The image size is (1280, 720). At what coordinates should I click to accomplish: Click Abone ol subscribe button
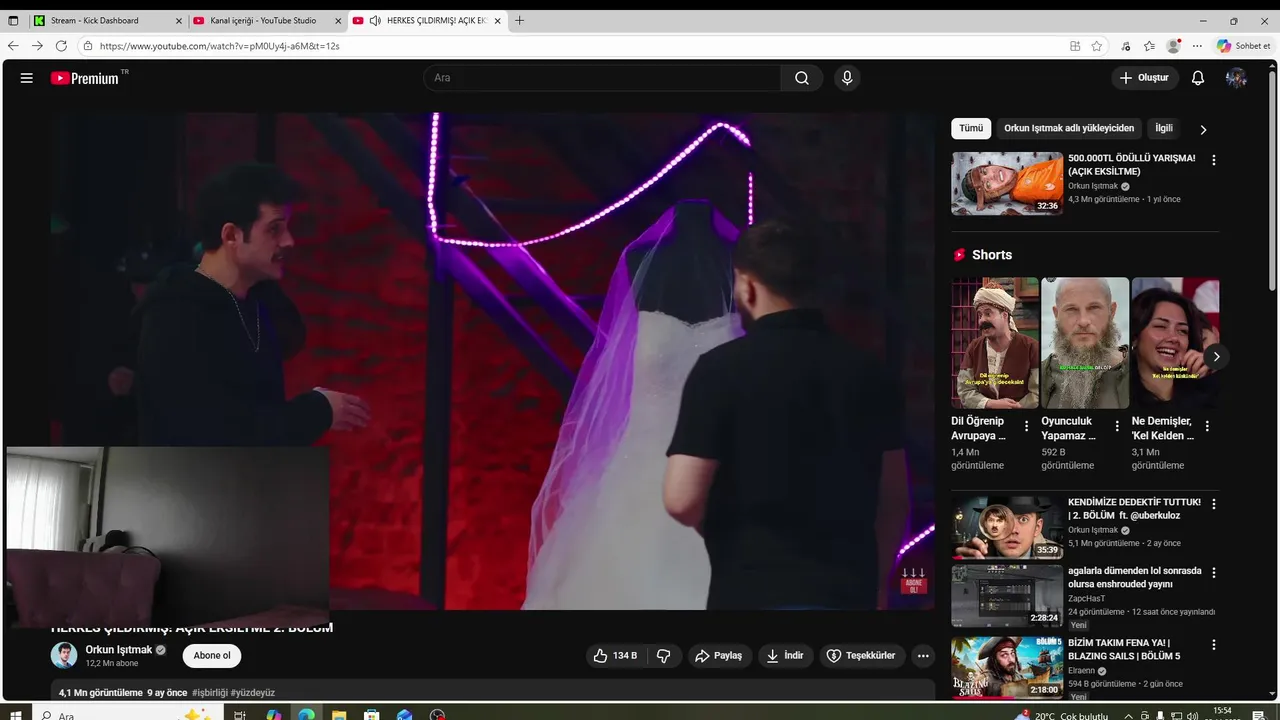212,656
